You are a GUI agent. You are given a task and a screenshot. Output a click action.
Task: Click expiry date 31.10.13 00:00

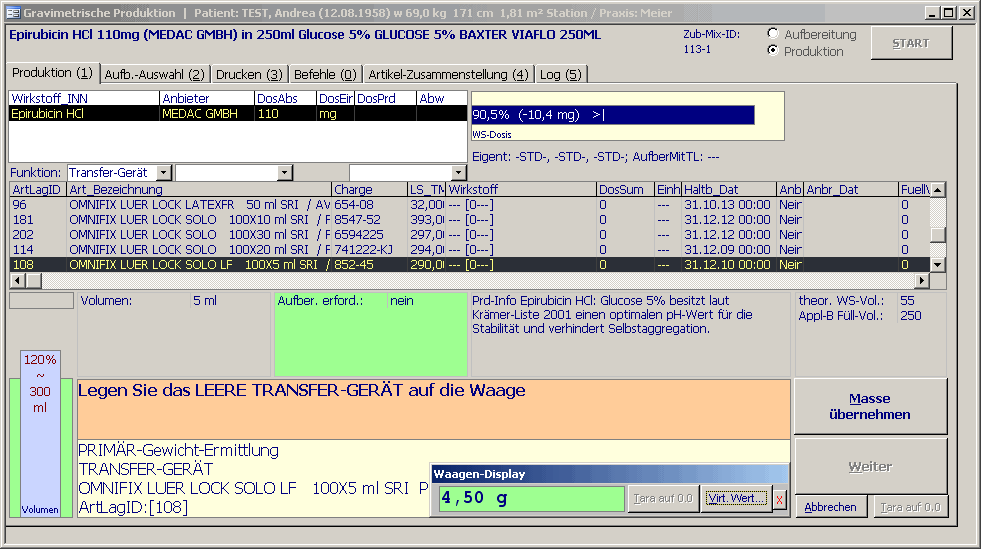pos(727,204)
